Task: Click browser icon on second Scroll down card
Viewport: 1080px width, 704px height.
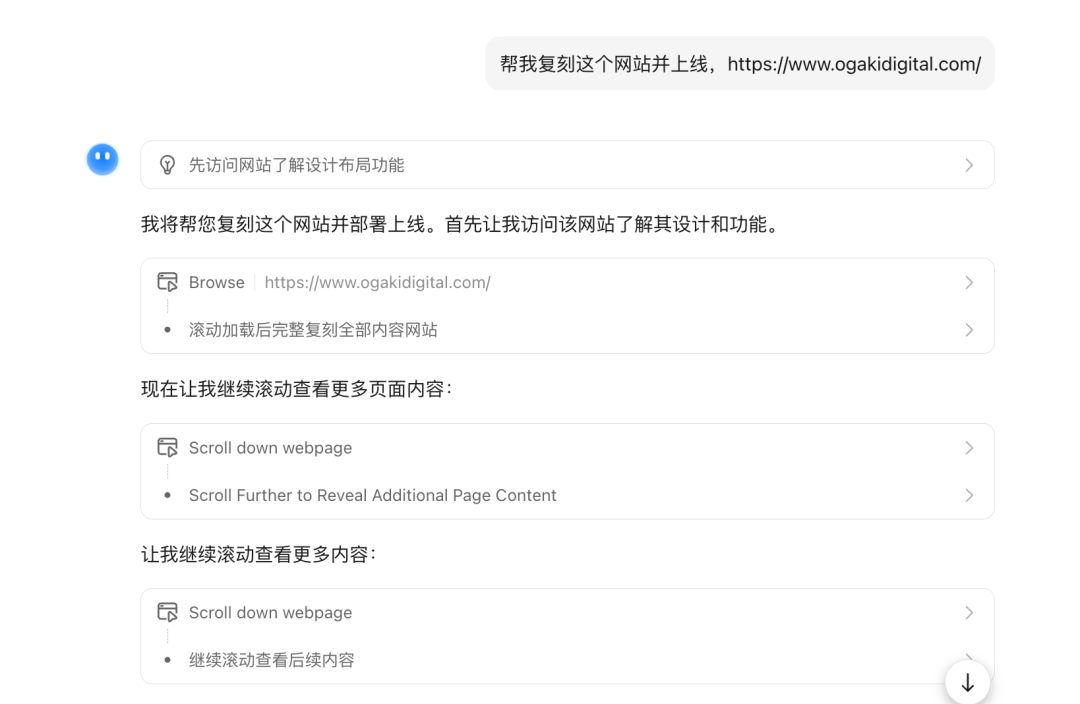Action: (x=169, y=612)
